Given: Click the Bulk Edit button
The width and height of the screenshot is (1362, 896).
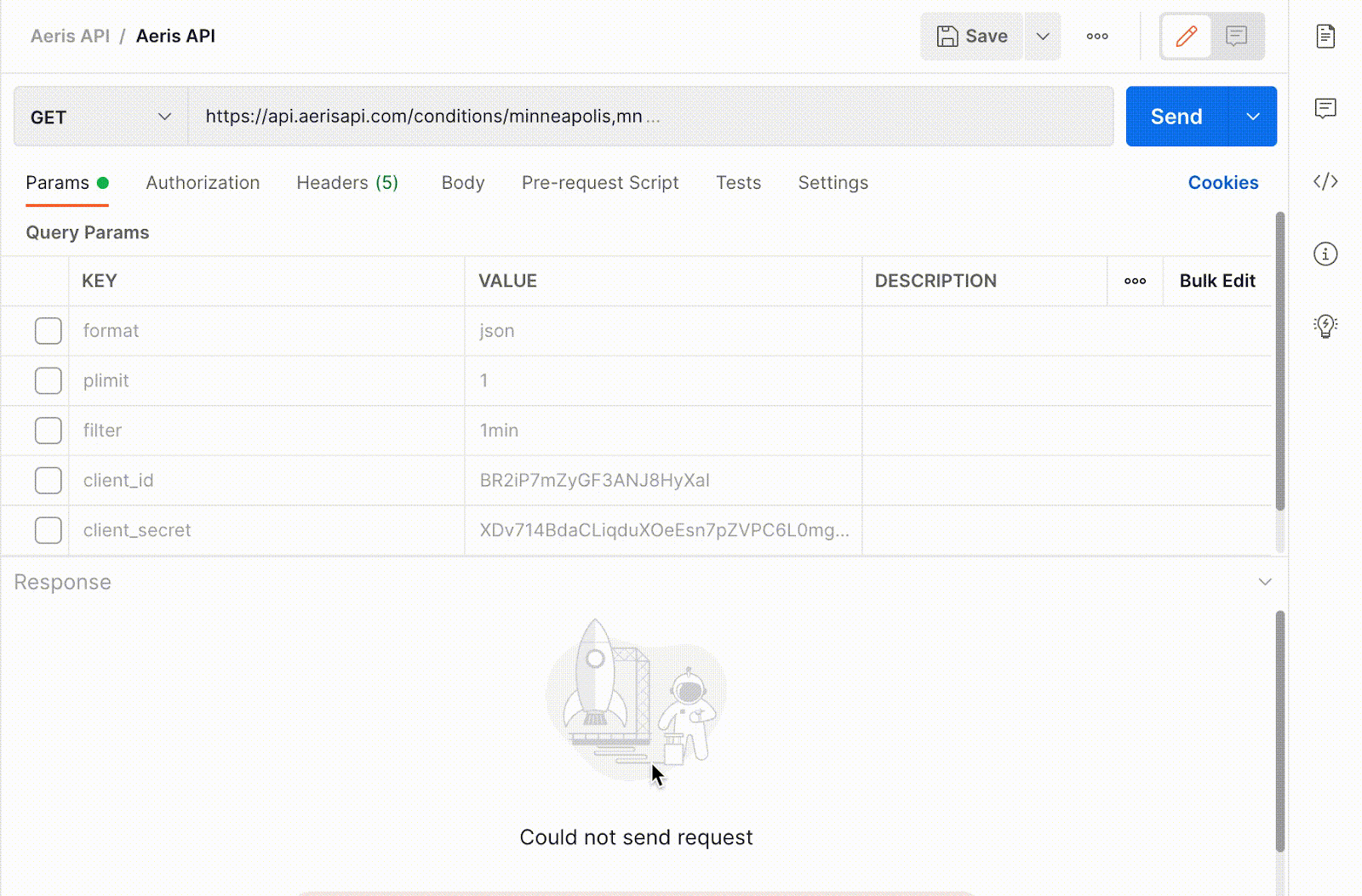Looking at the screenshot, I should point(1217,281).
